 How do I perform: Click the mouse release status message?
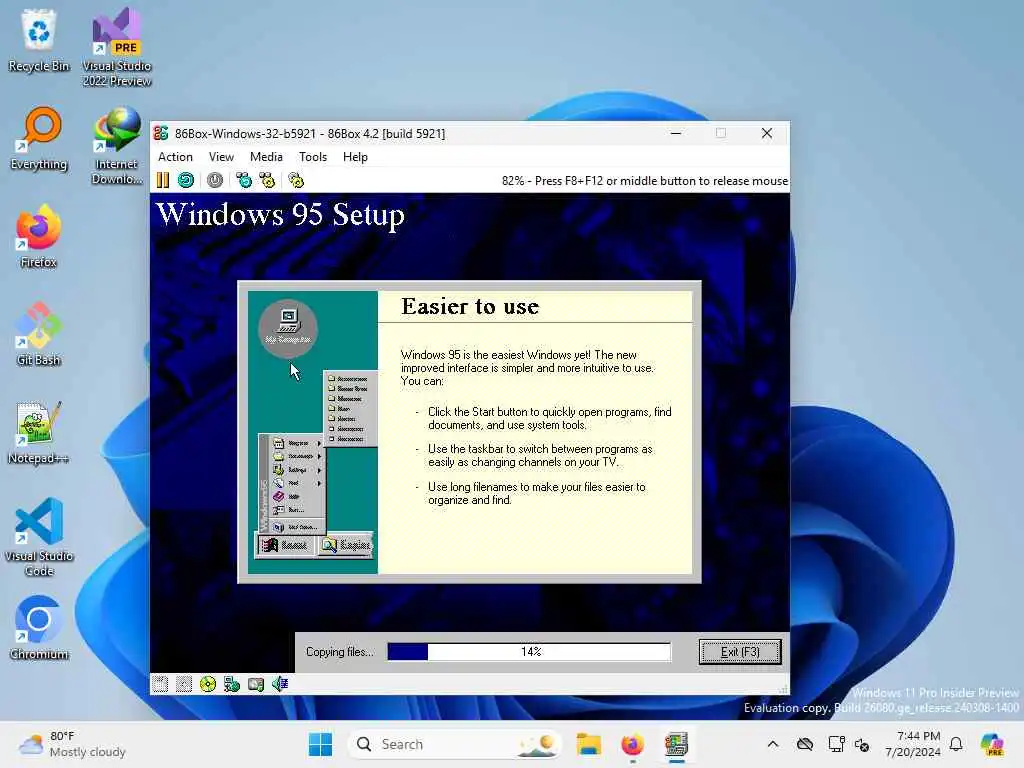(645, 181)
